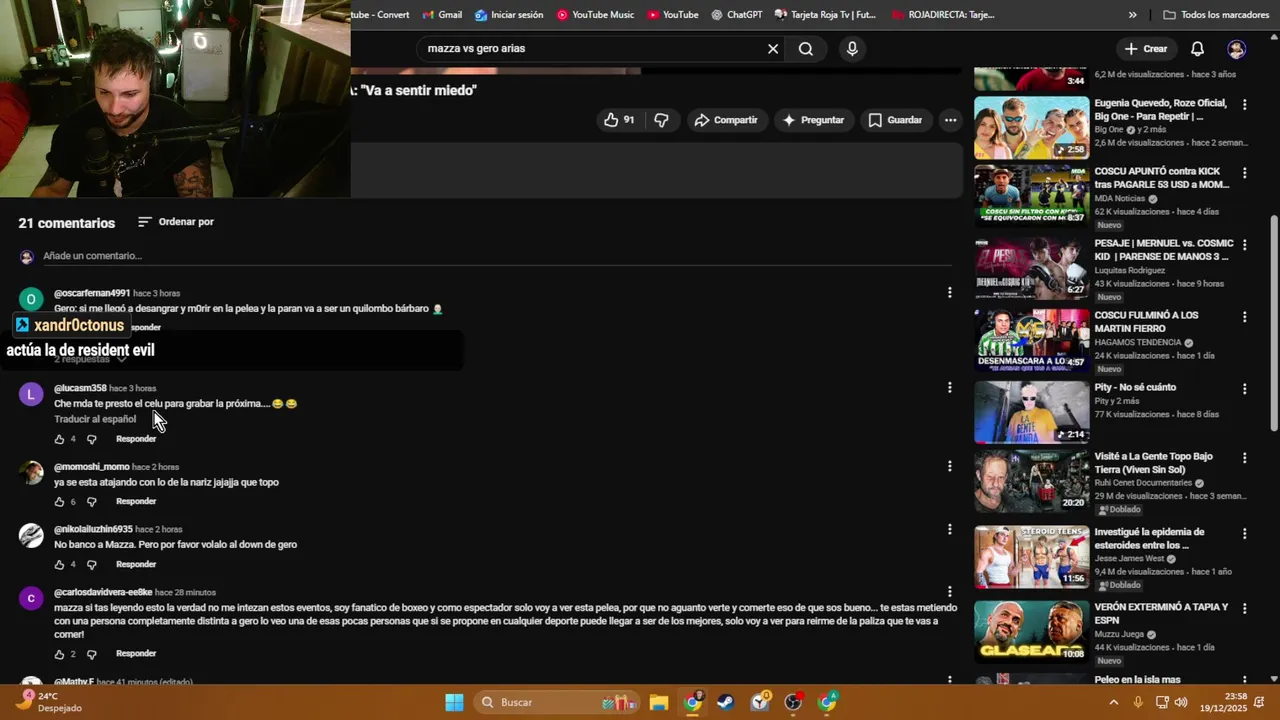Open the Compartir share dialog
The height and width of the screenshot is (720, 1280).
coord(726,120)
